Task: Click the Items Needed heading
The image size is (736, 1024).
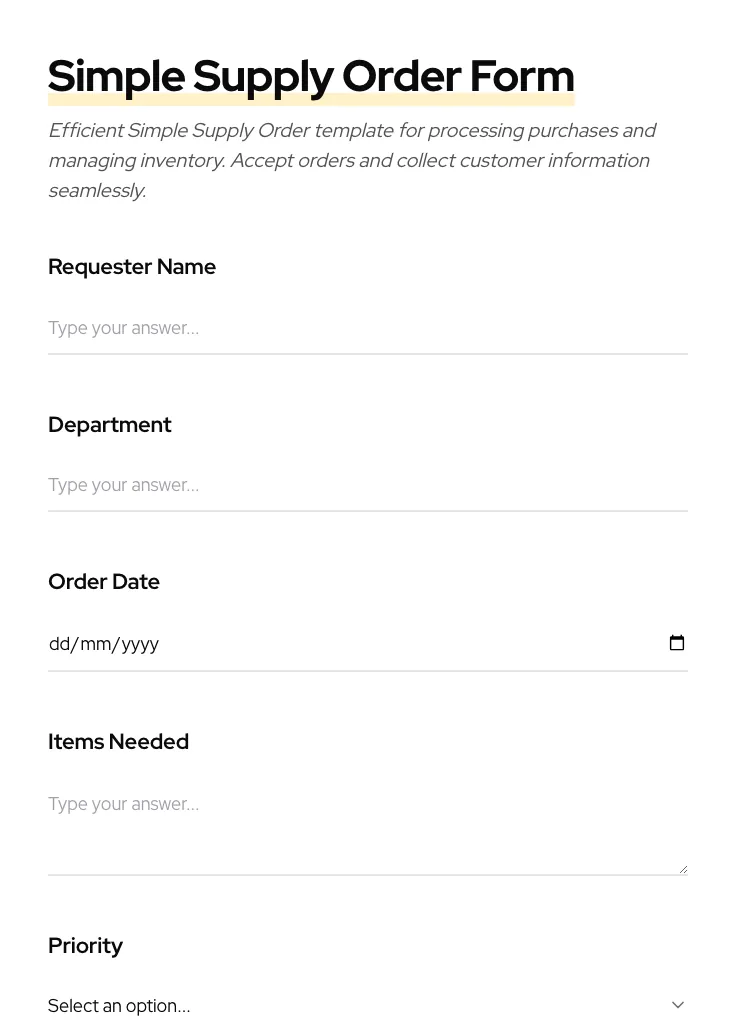Action: [x=118, y=741]
